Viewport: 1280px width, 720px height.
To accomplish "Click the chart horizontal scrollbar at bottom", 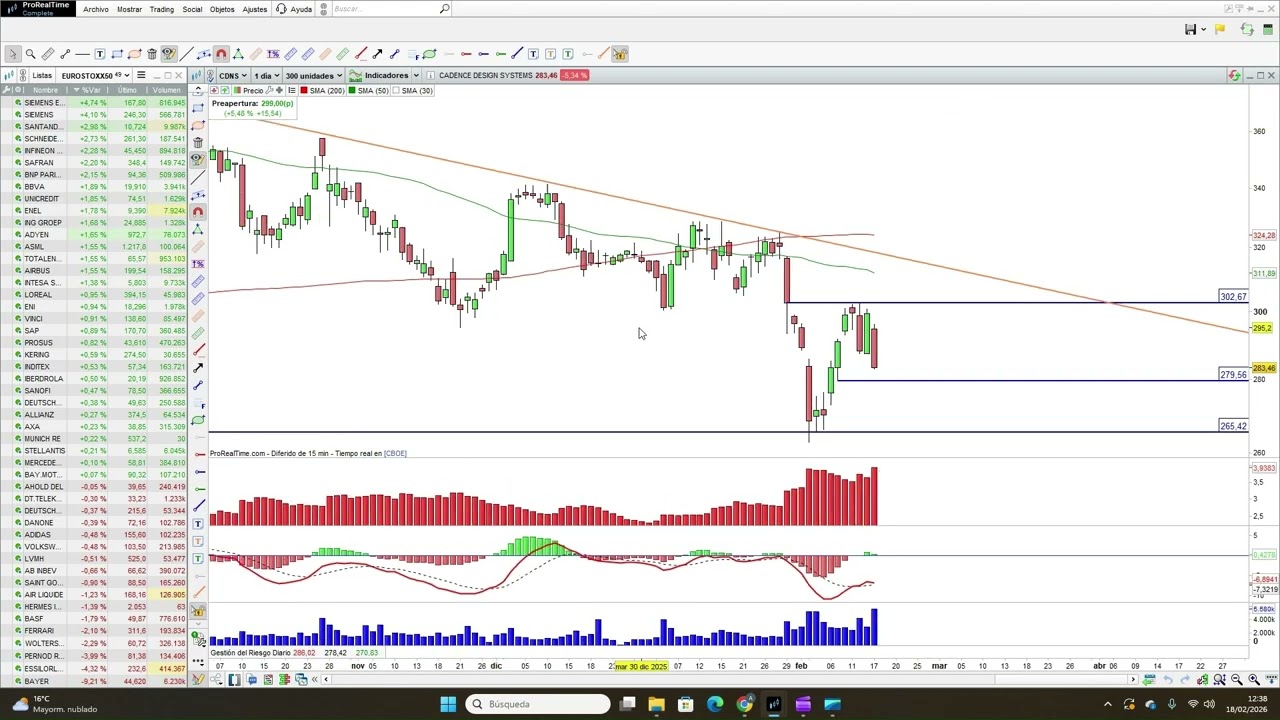I will 730,680.
